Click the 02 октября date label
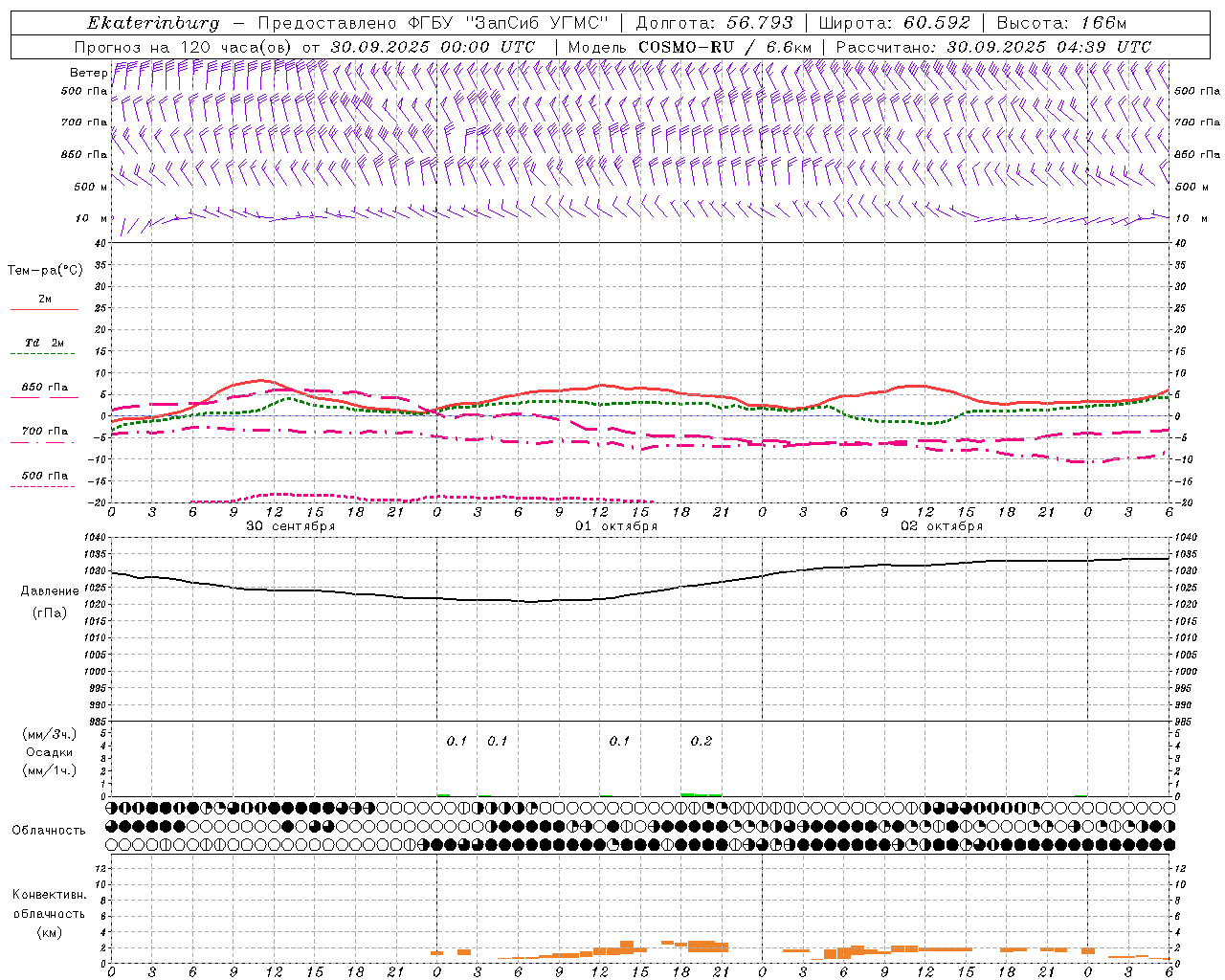Viewport: 1225px width, 980px height. 941,526
